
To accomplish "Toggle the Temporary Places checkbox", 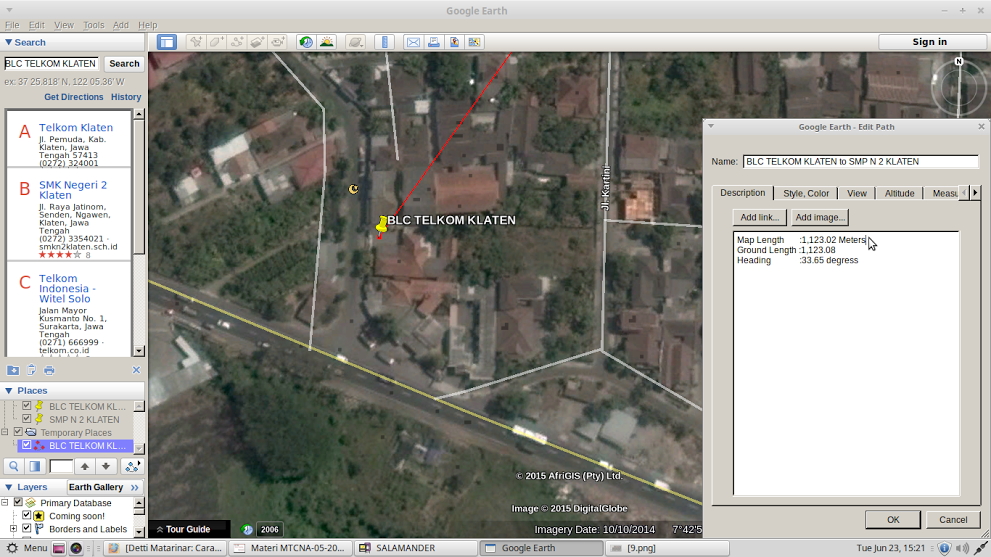I will point(18,432).
